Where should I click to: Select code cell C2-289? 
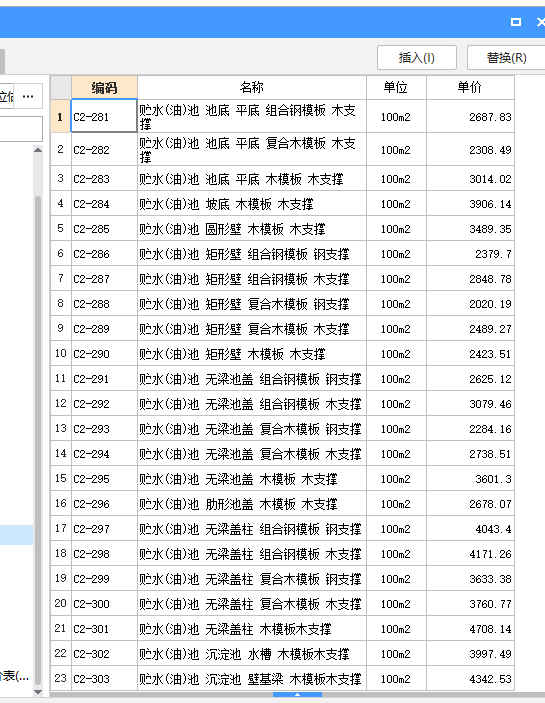click(x=104, y=329)
